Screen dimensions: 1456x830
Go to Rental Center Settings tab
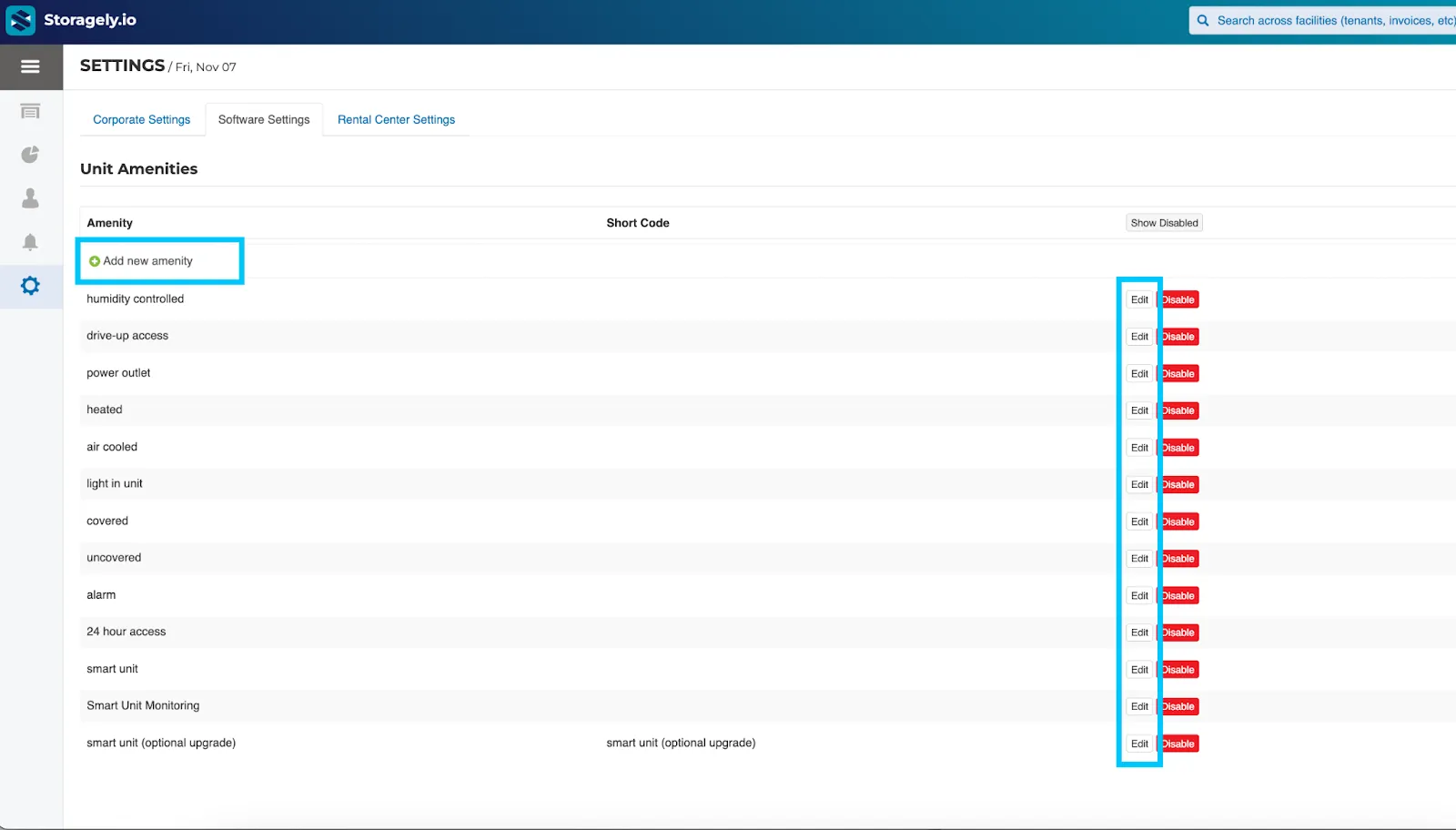coord(396,119)
